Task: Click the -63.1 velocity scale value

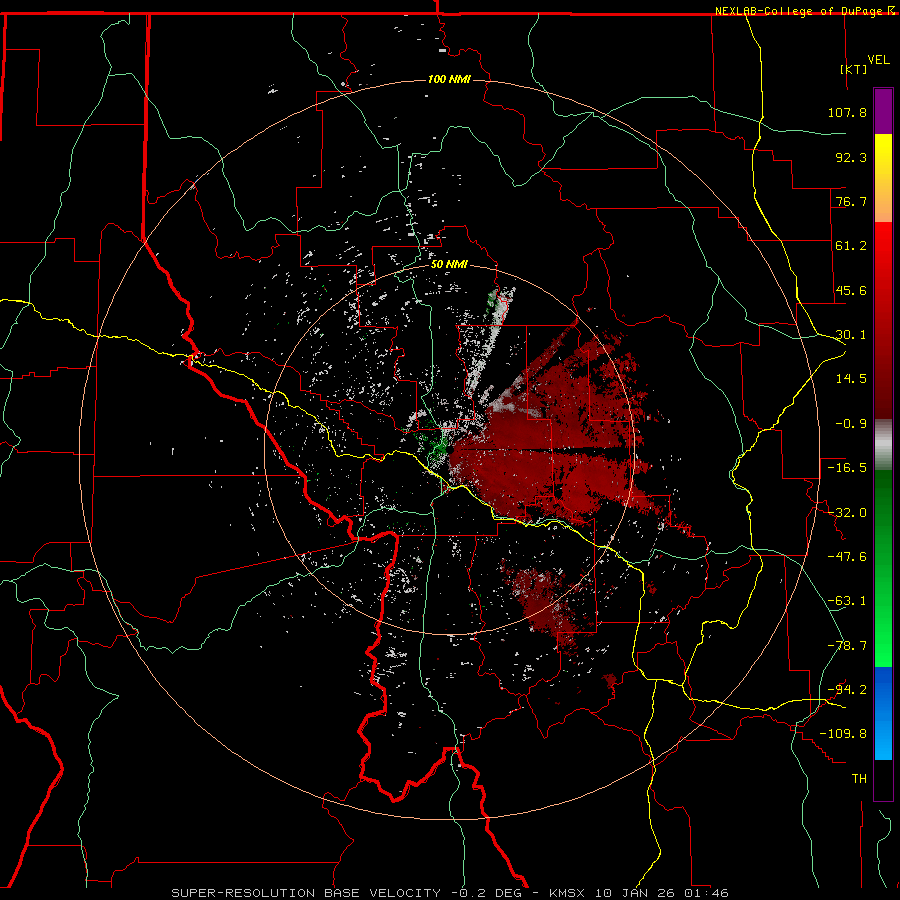Action: coord(847,601)
